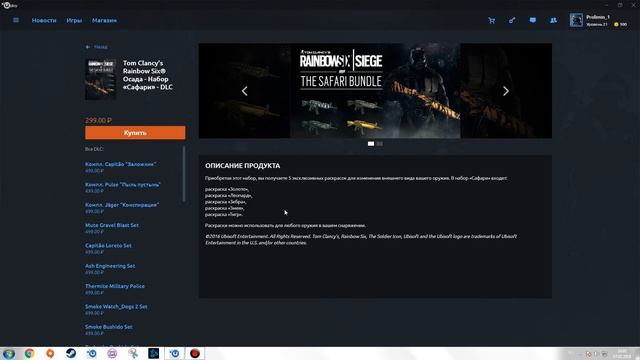Screen dimensions: 640x360
Task: Open Smoke Bushido Set
Action: click(x=109, y=327)
